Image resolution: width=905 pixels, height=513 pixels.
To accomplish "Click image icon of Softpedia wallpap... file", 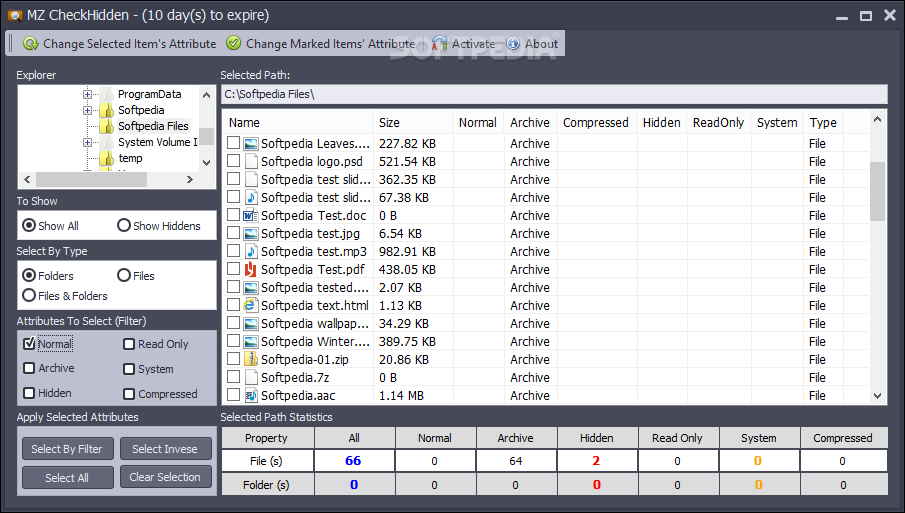I will 250,324.
